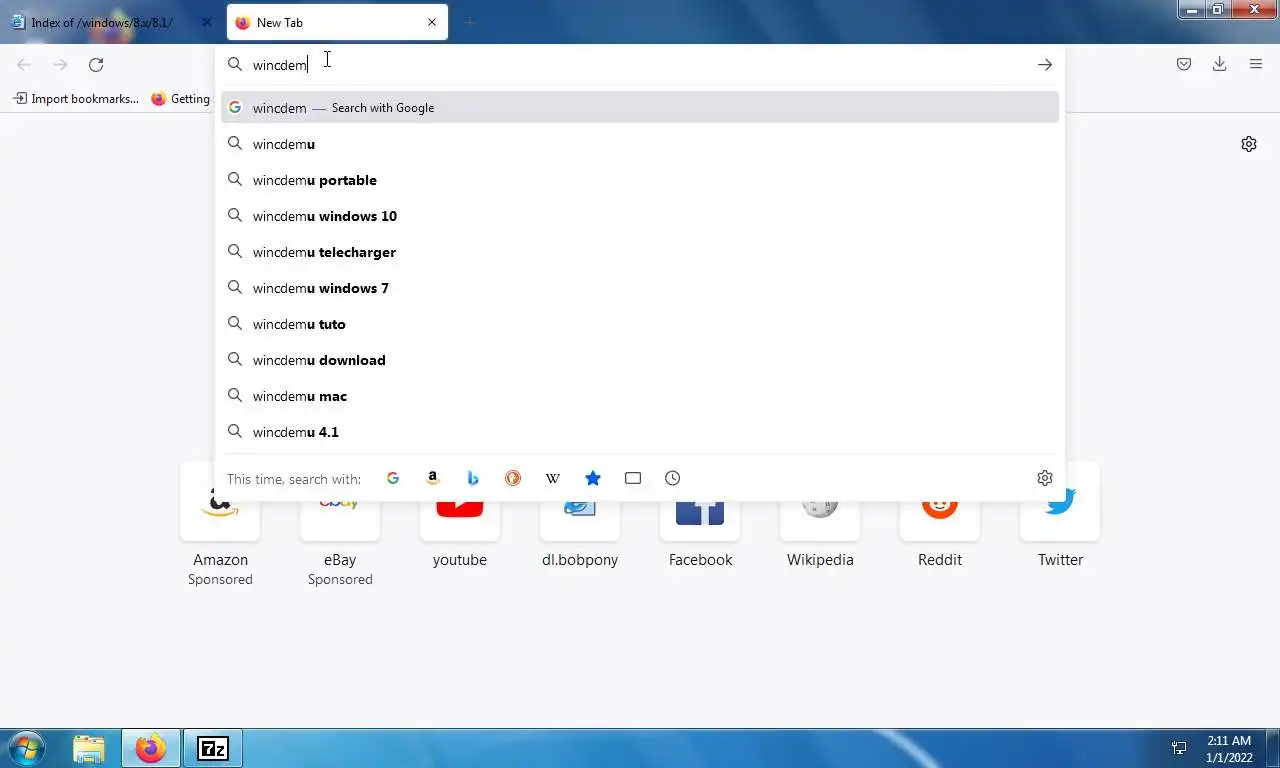
Task: Click the network tray icon
Action: [x=1179, y=748]
